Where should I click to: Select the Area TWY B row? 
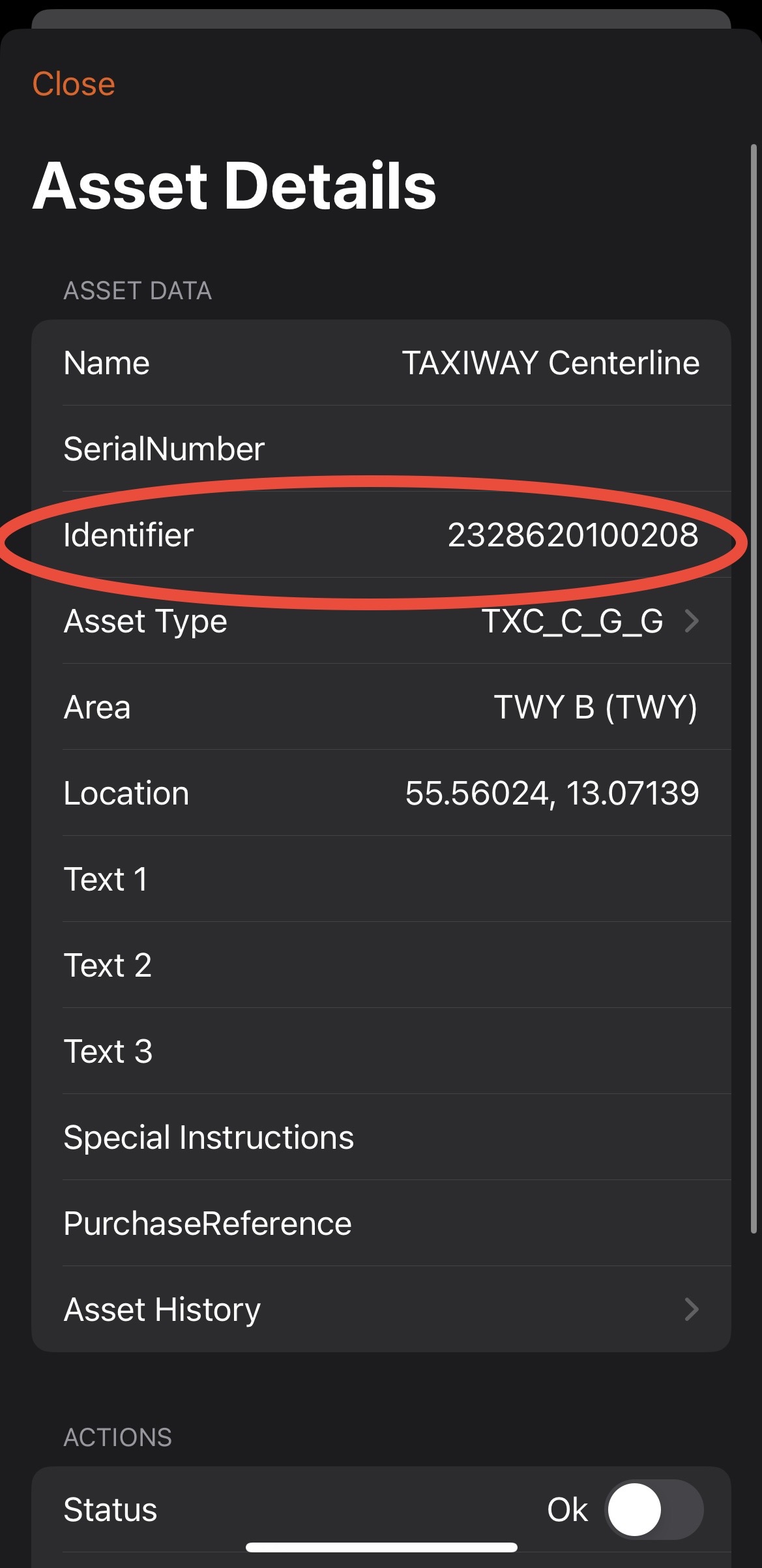[x=381, y=707]
